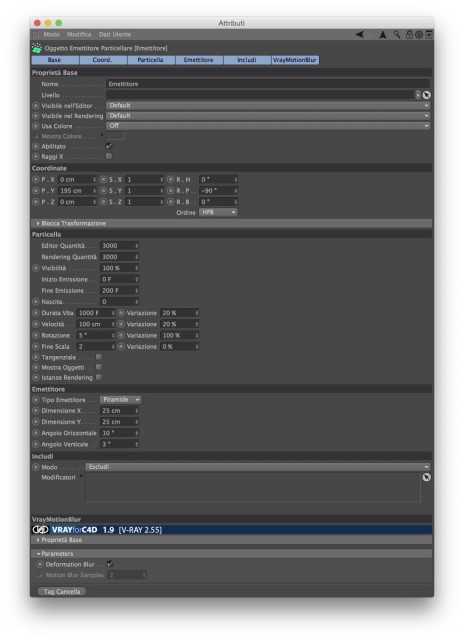Viewport: 464px width, 640px height.
Task: Click keyframe dot beside Angolo Orizzontale
Action: pyautogui.click(x=36, y=433)
